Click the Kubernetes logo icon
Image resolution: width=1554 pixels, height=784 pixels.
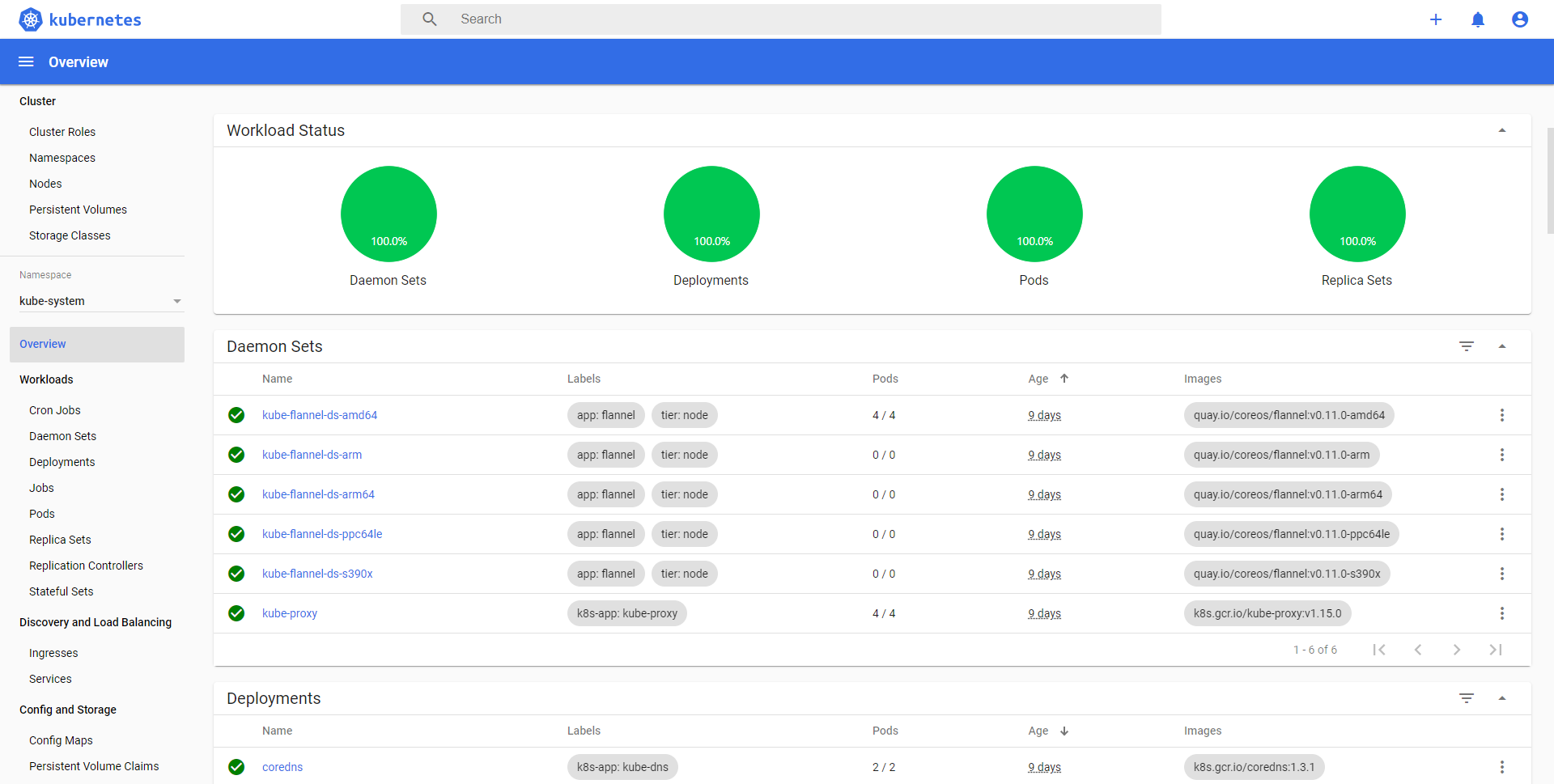pos(31,19)
